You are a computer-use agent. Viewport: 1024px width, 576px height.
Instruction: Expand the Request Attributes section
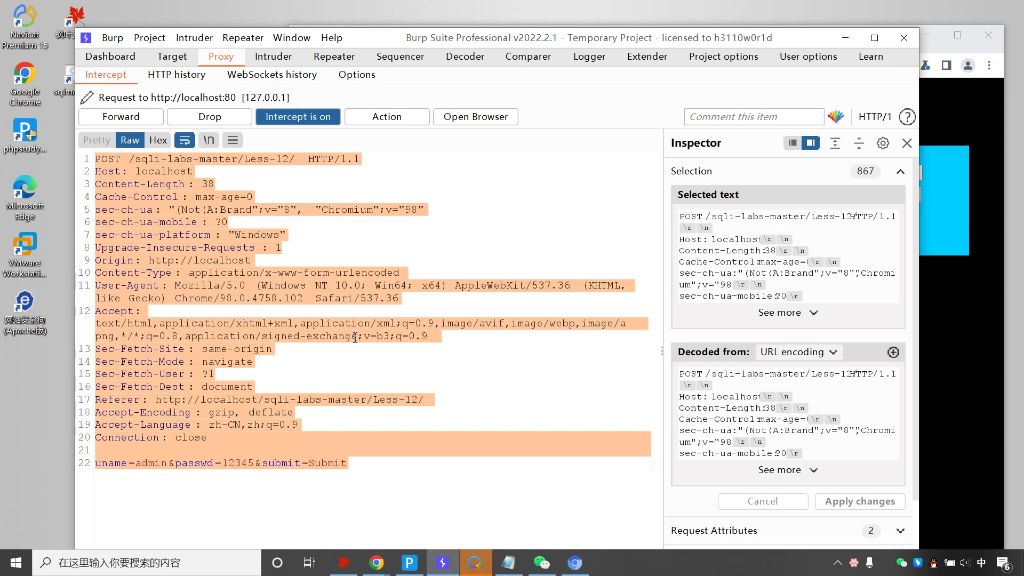[901, 531]
